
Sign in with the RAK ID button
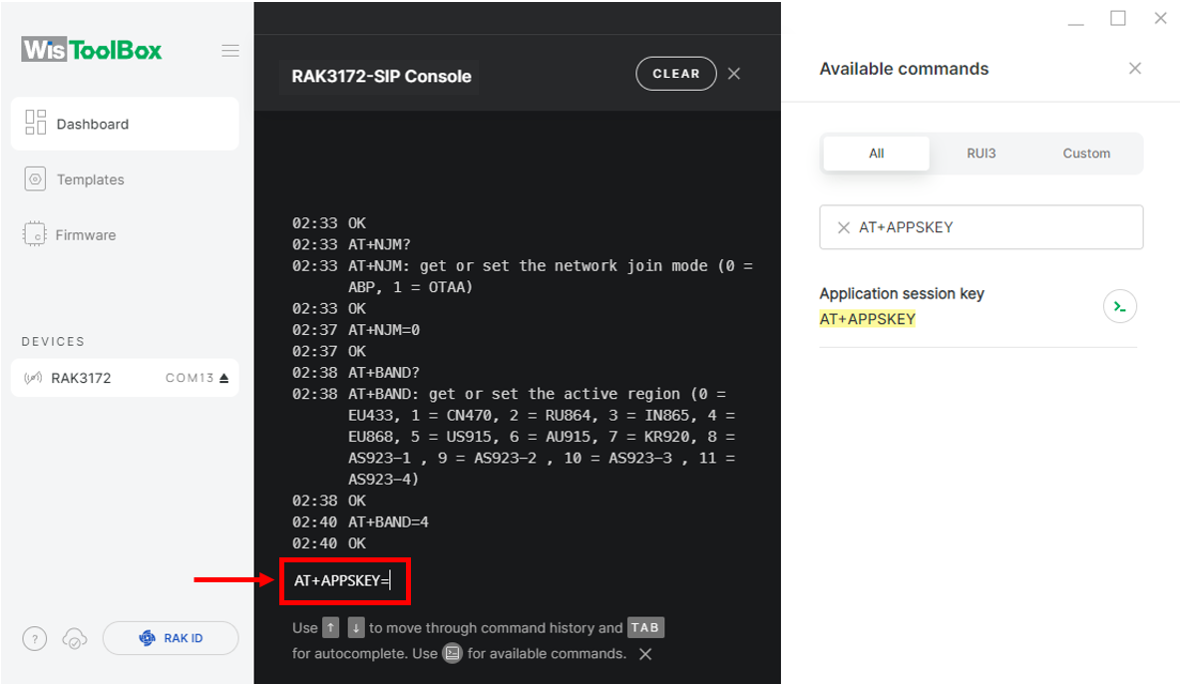pos(171,638)
